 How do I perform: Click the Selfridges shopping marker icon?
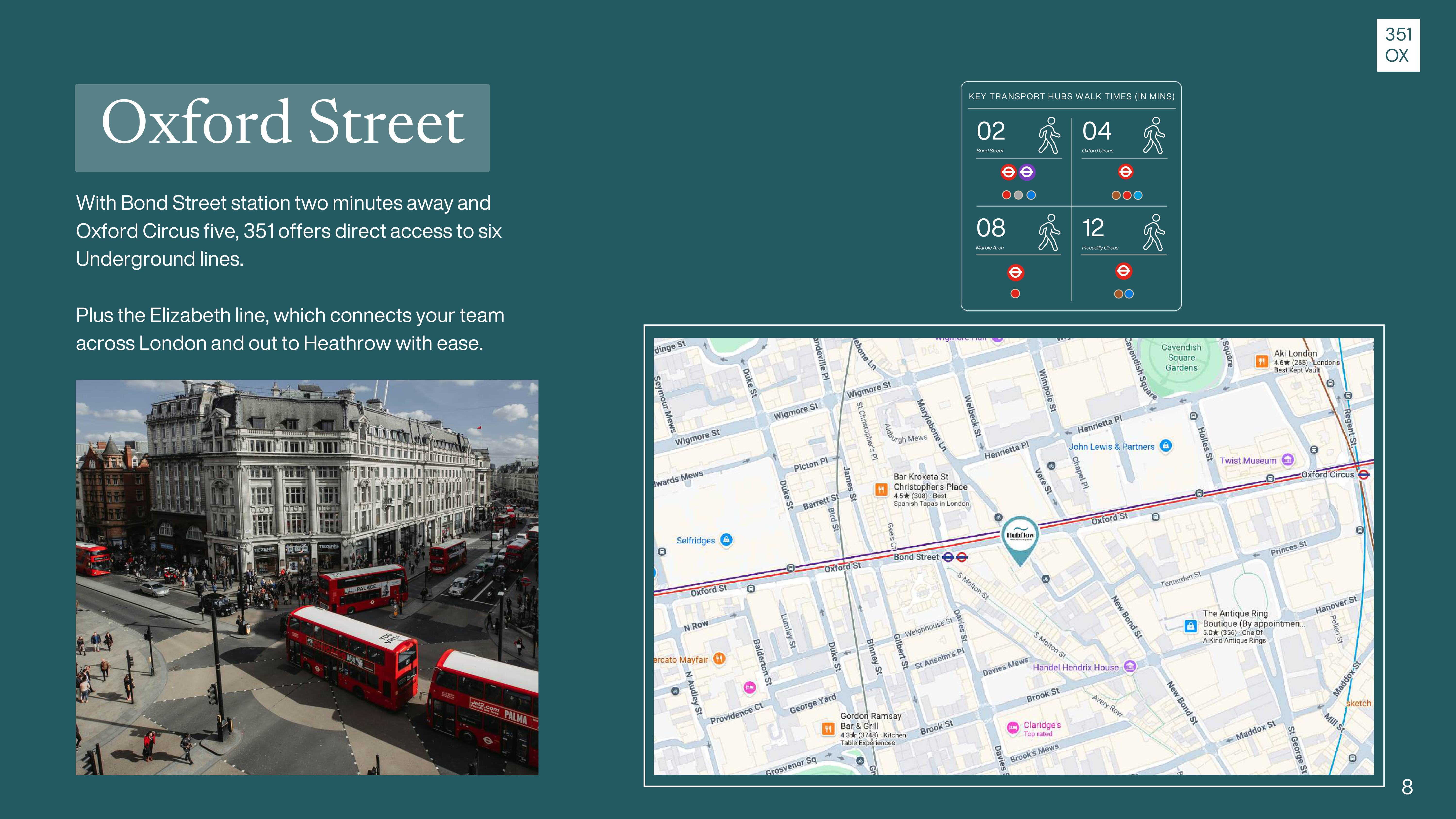pyautogui.click(x=726, y=540)
